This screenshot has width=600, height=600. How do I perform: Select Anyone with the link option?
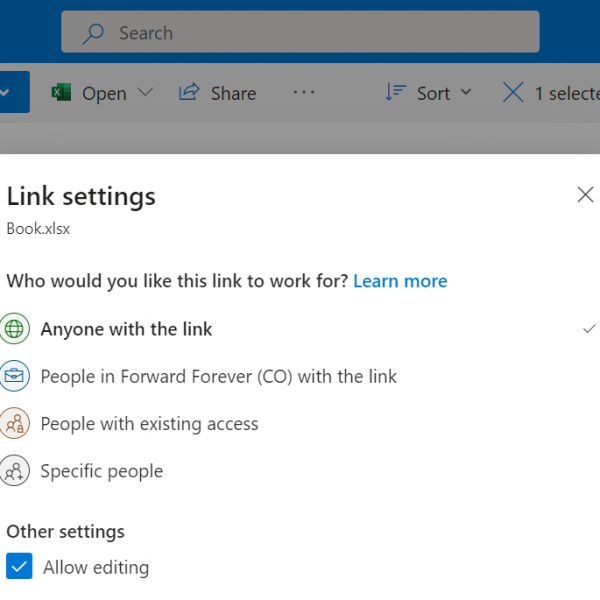coord(126,329)
